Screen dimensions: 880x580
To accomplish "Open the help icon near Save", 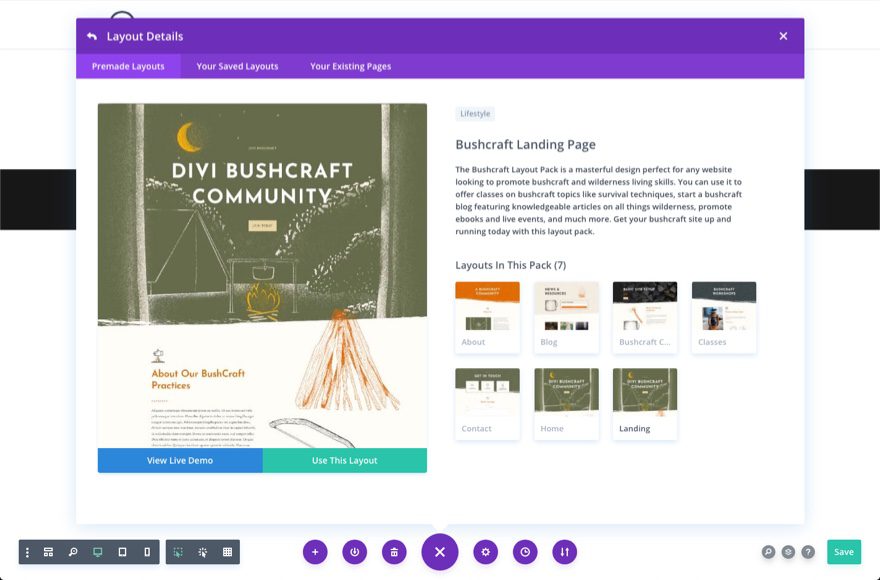I will click(808, 551).
